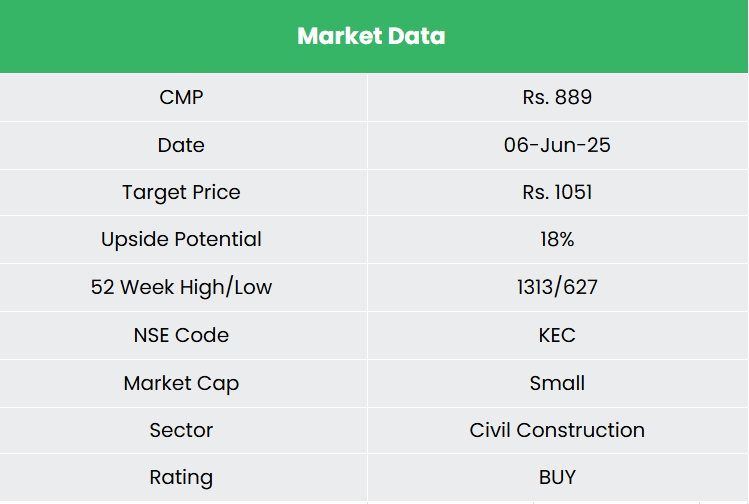Select the CMP label cell
Screen dimensions: 749x504
(181, 98)
